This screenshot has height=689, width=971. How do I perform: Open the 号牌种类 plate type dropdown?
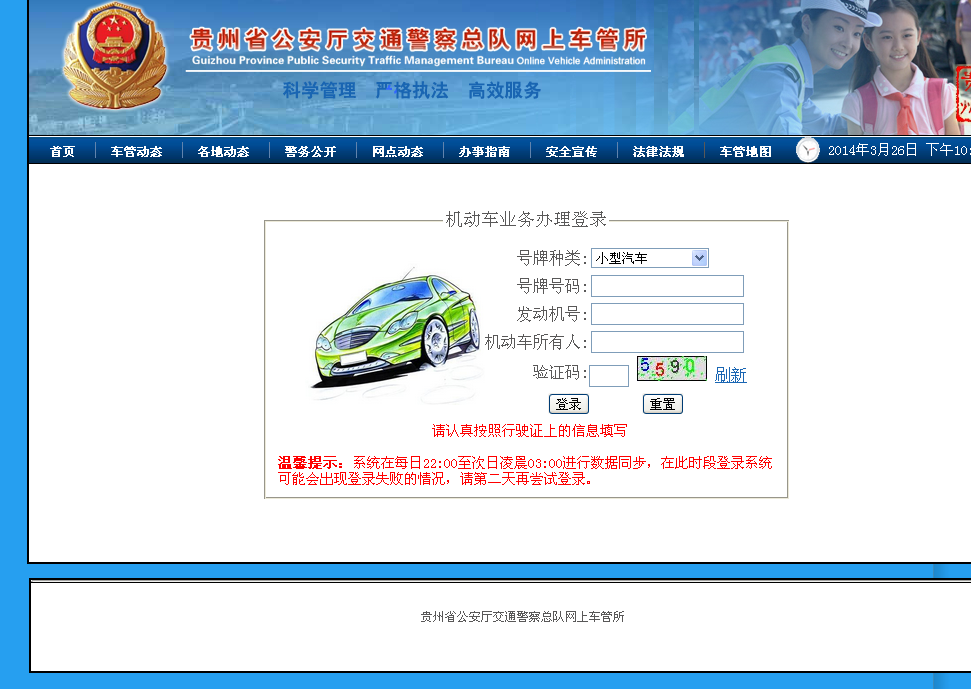point(649,258)
